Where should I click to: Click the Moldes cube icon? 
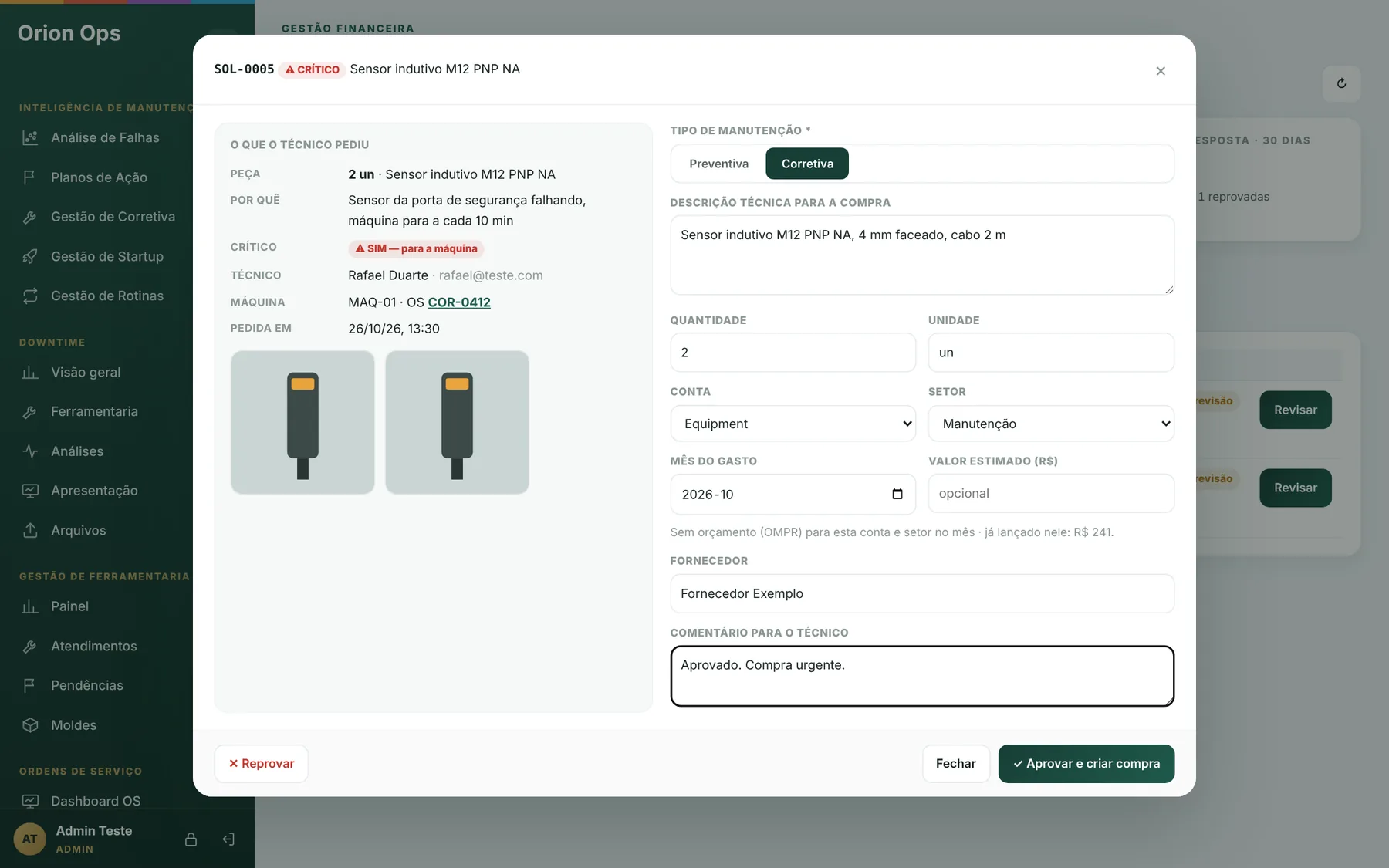click(30, 725)
